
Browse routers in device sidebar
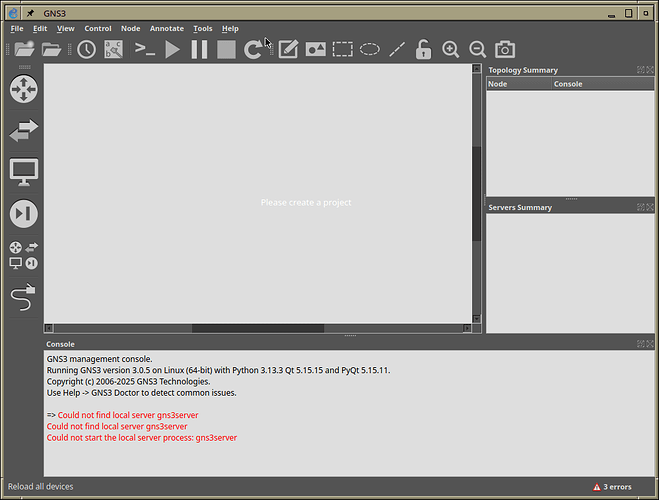coord(24,89)
